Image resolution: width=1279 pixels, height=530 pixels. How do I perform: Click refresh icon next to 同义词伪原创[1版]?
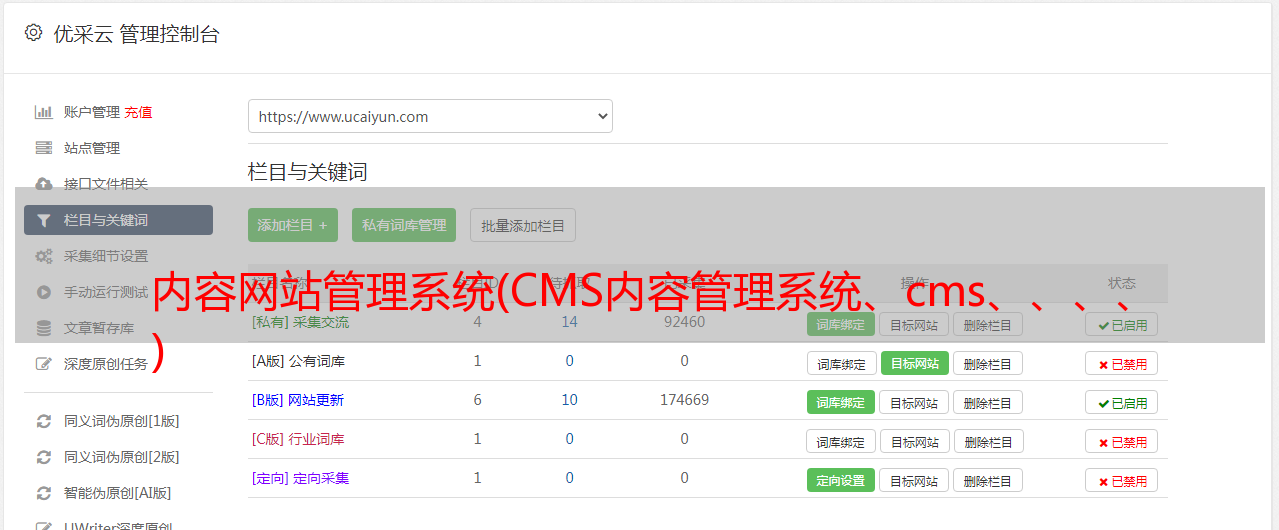click(43, 421)
